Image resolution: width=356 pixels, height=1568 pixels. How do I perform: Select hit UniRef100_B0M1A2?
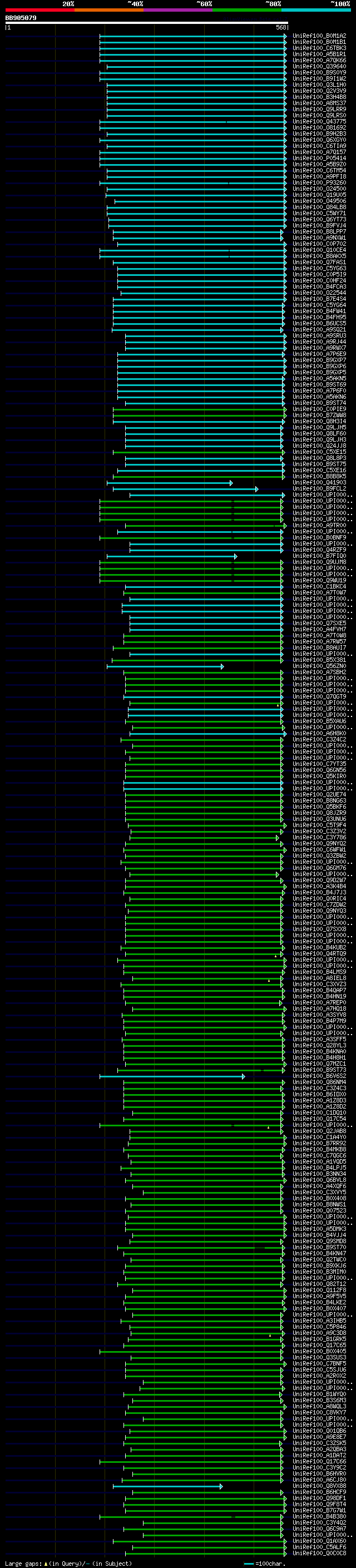tap(319, 36)
